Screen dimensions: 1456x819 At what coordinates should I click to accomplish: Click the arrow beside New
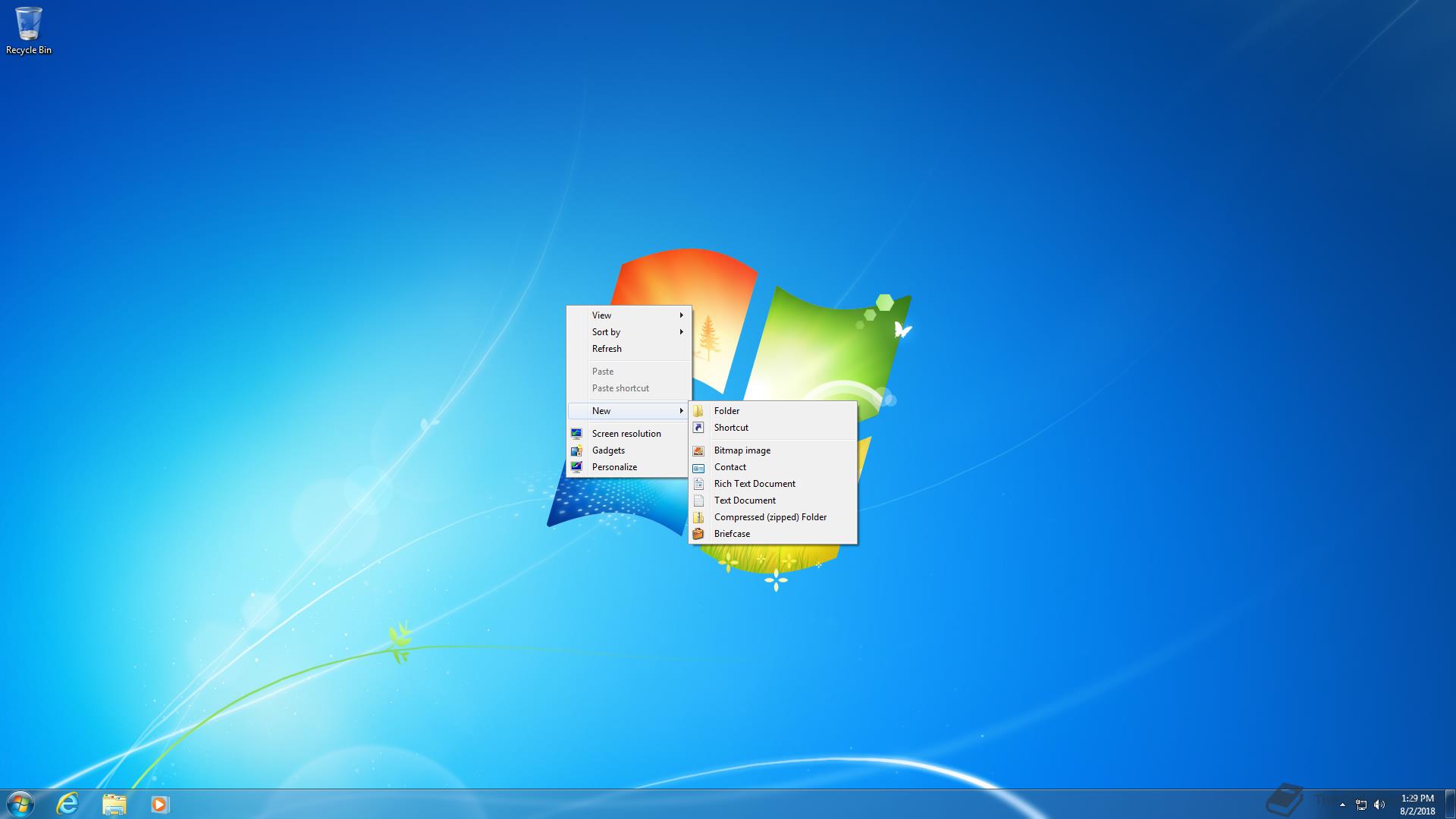682,411
